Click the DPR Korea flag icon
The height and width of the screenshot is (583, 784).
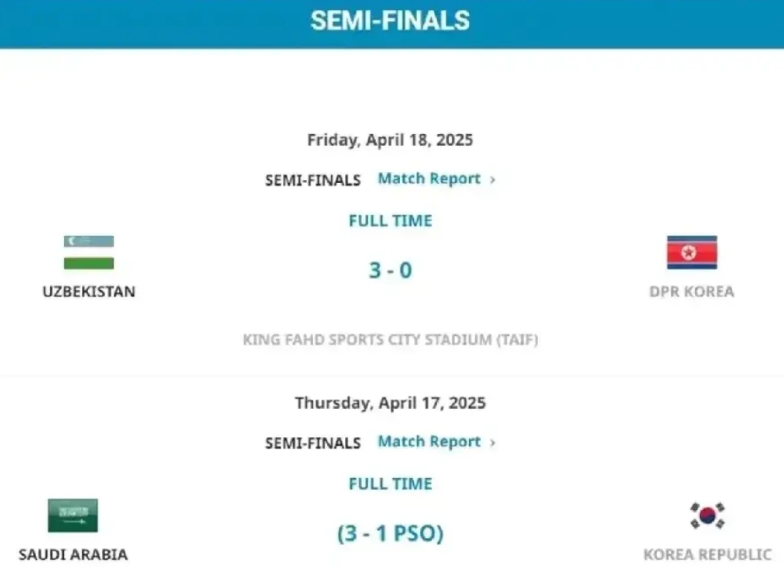point(692,252)
